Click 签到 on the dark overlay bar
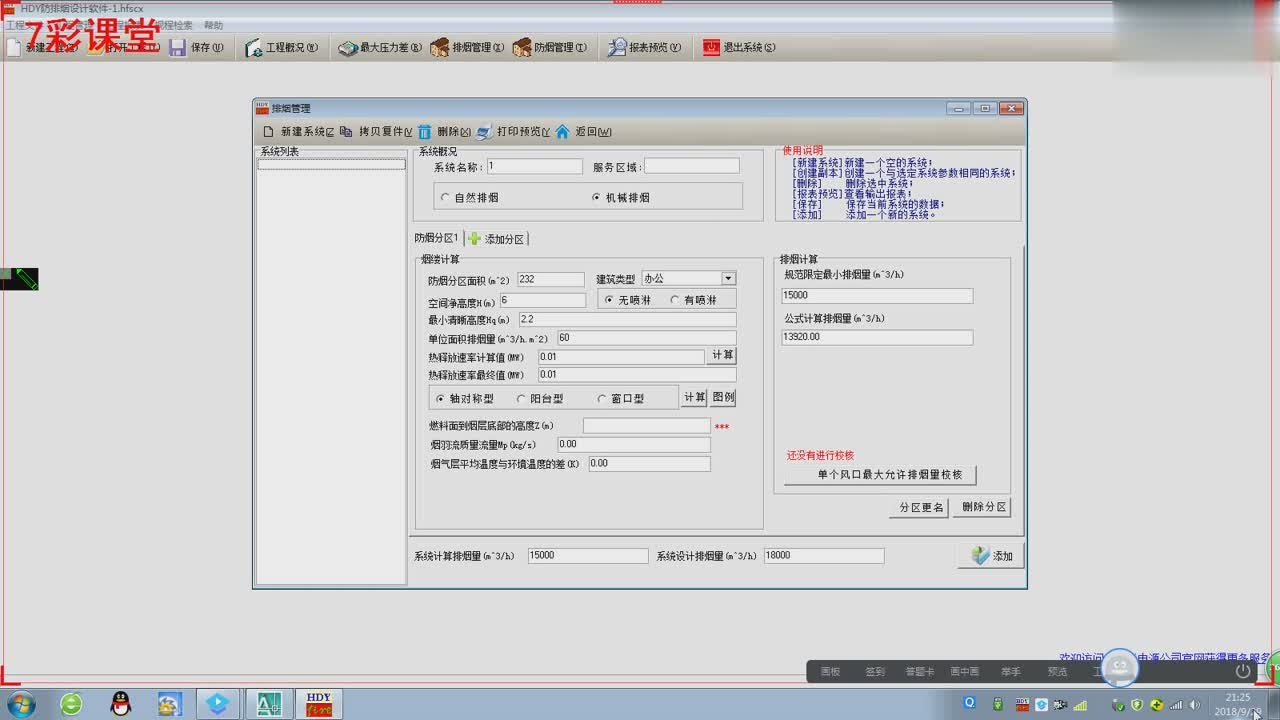The height and width of the screenshot is (720, 1280). click(x=875, y=672)
